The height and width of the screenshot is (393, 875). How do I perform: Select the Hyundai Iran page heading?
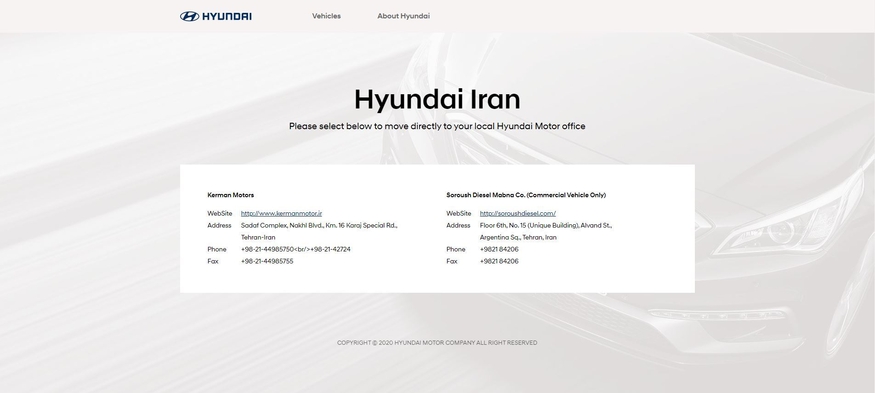[438, 99]
